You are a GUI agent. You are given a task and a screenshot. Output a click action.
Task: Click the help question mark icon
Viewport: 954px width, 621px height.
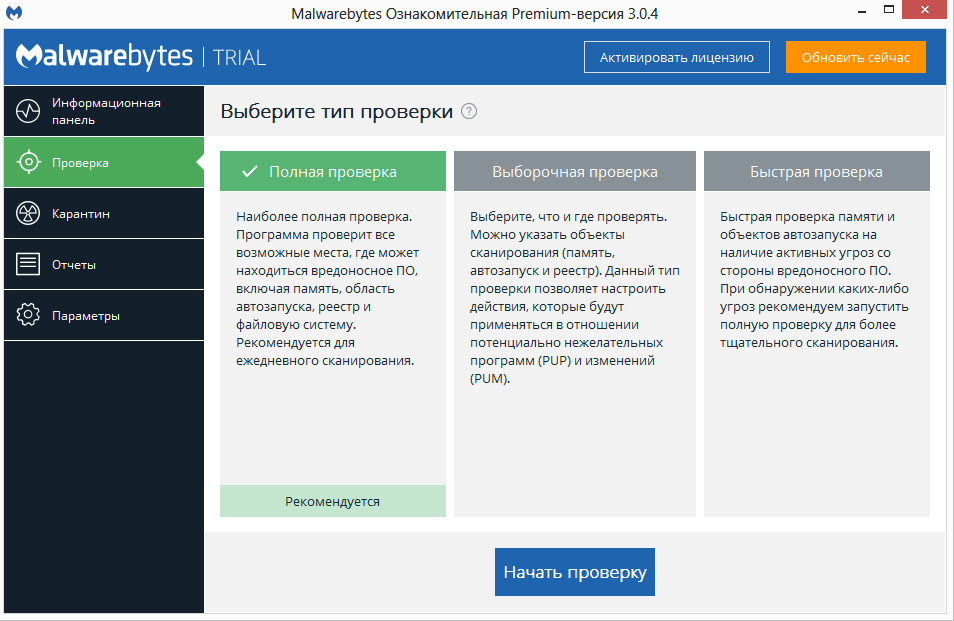(468, 111)
